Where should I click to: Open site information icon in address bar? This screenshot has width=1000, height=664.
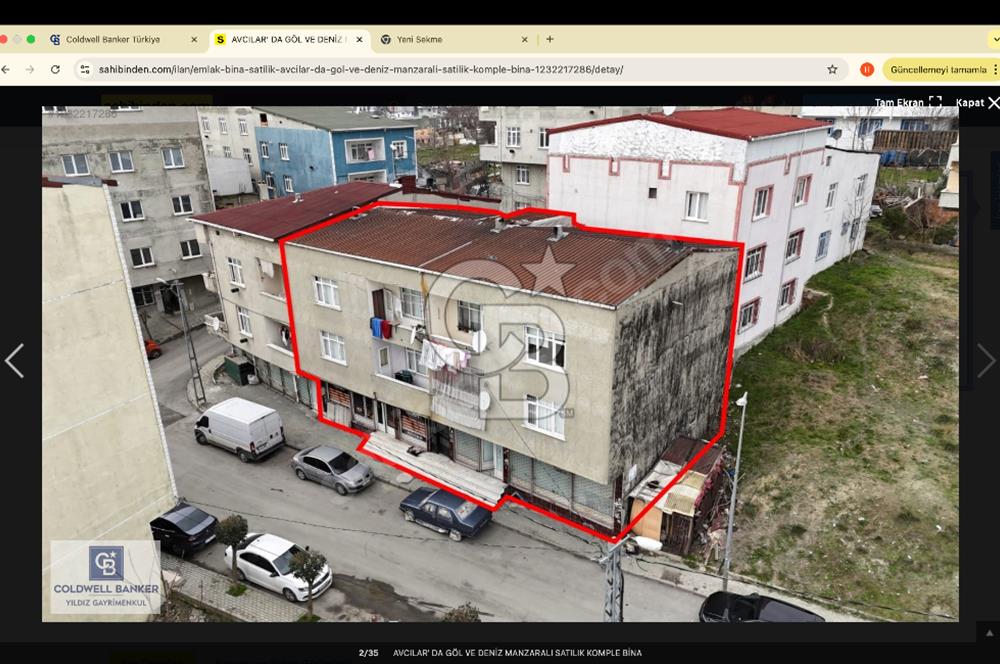click(x=85, y=70)
